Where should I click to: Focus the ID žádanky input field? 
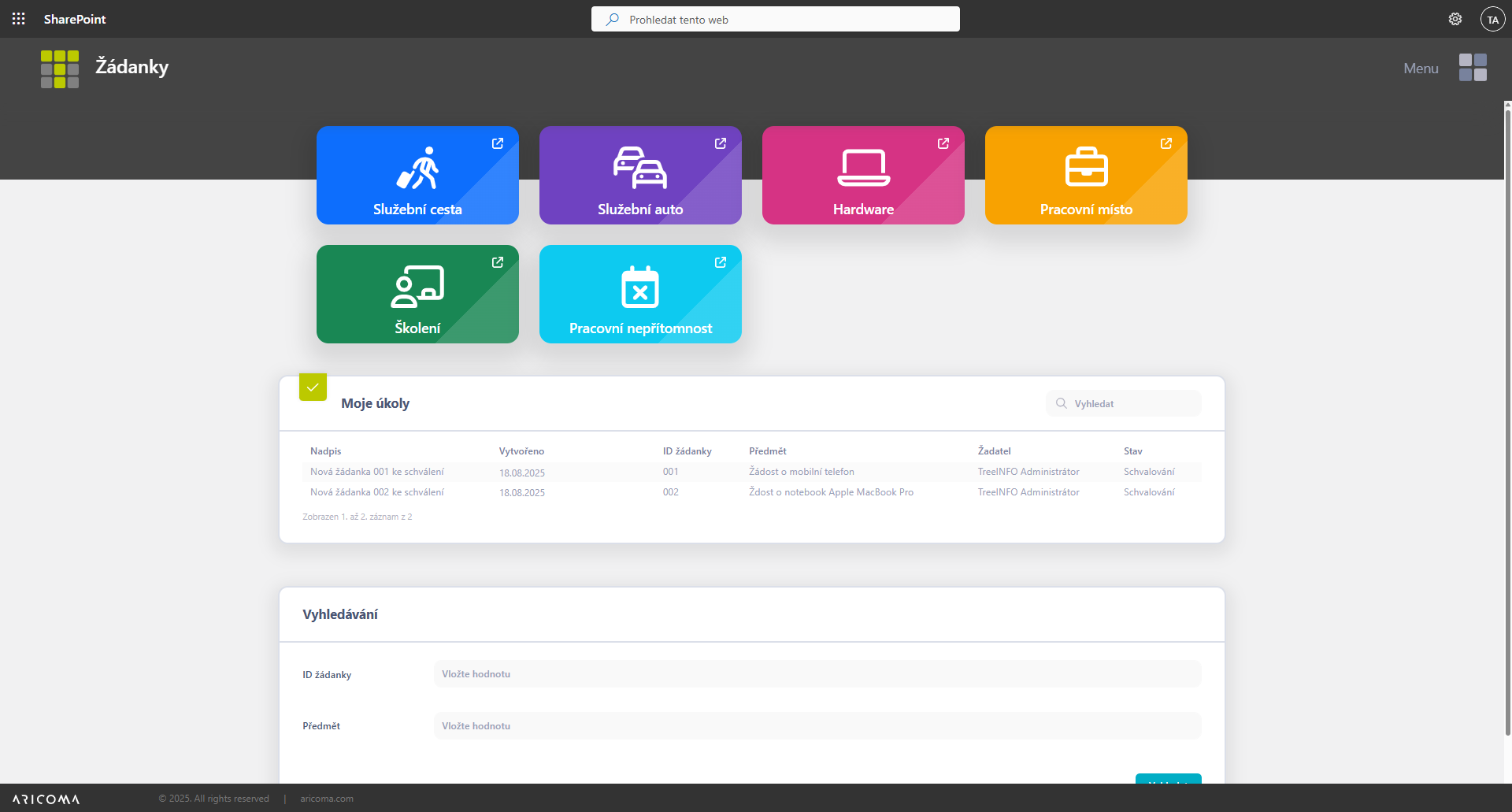[817, 674]
